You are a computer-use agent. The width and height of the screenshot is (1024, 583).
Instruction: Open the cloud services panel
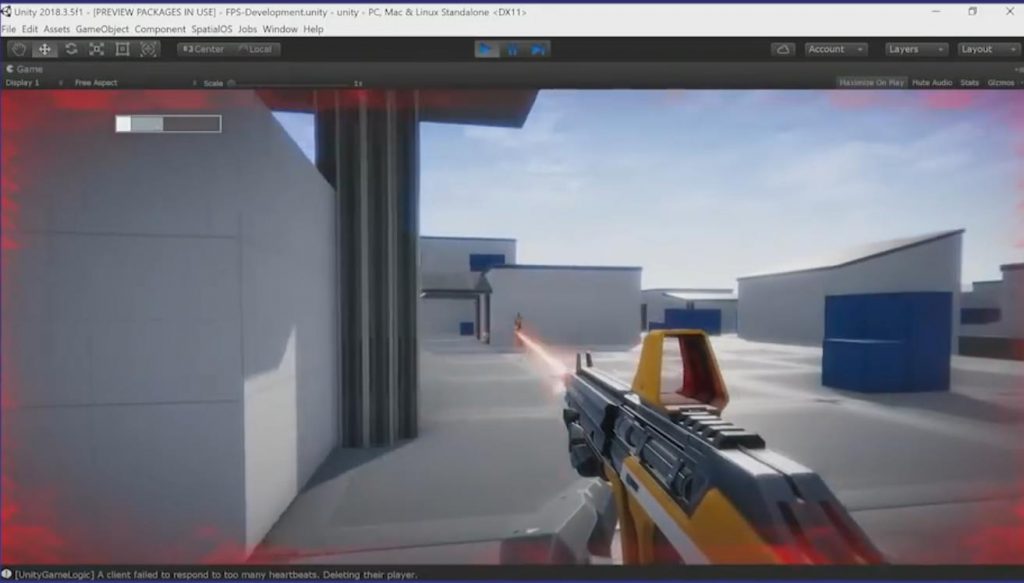tap(783, 49)
